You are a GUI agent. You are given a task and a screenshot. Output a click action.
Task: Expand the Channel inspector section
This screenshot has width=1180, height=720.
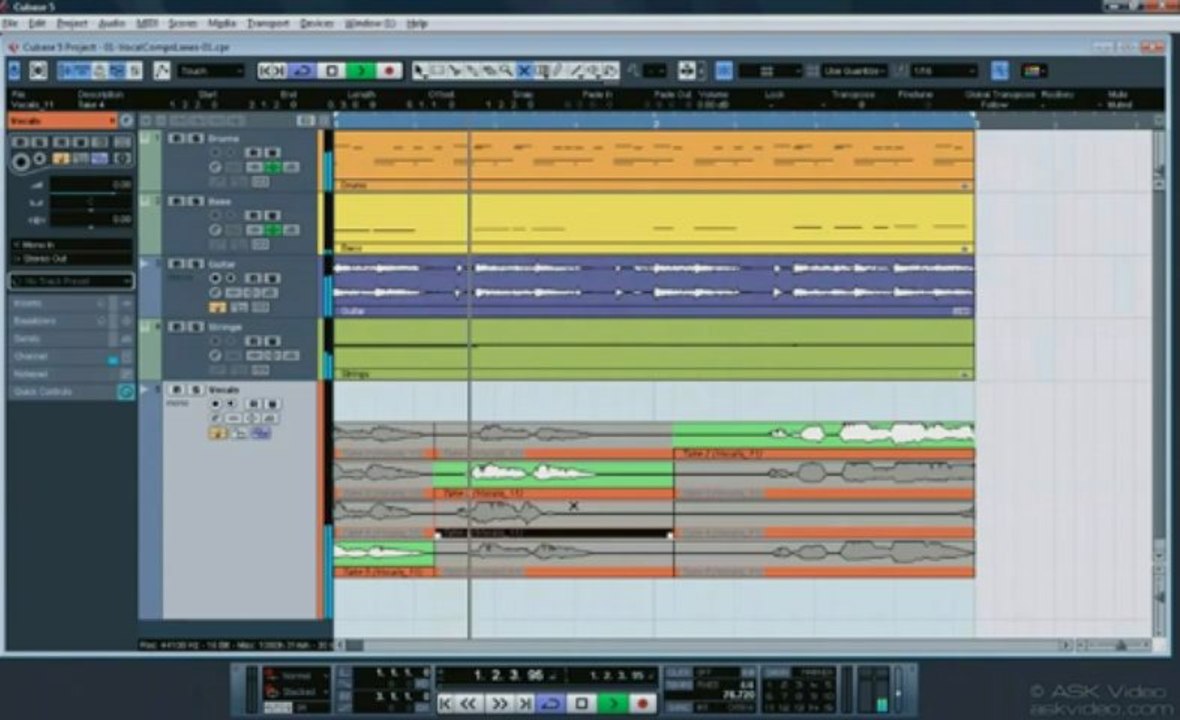pyautogui.click(x=71, y=357)
